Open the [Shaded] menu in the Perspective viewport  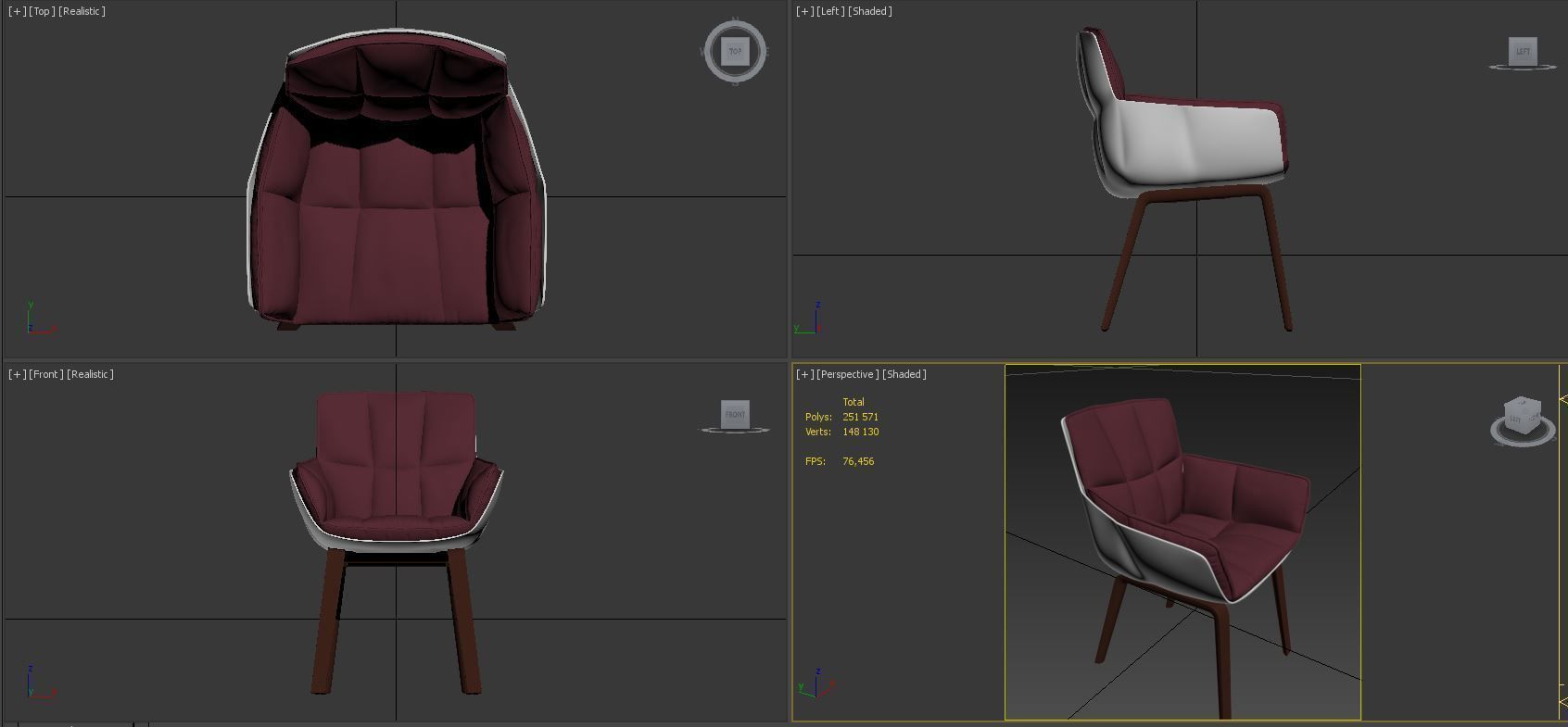(x=904, y=374)
